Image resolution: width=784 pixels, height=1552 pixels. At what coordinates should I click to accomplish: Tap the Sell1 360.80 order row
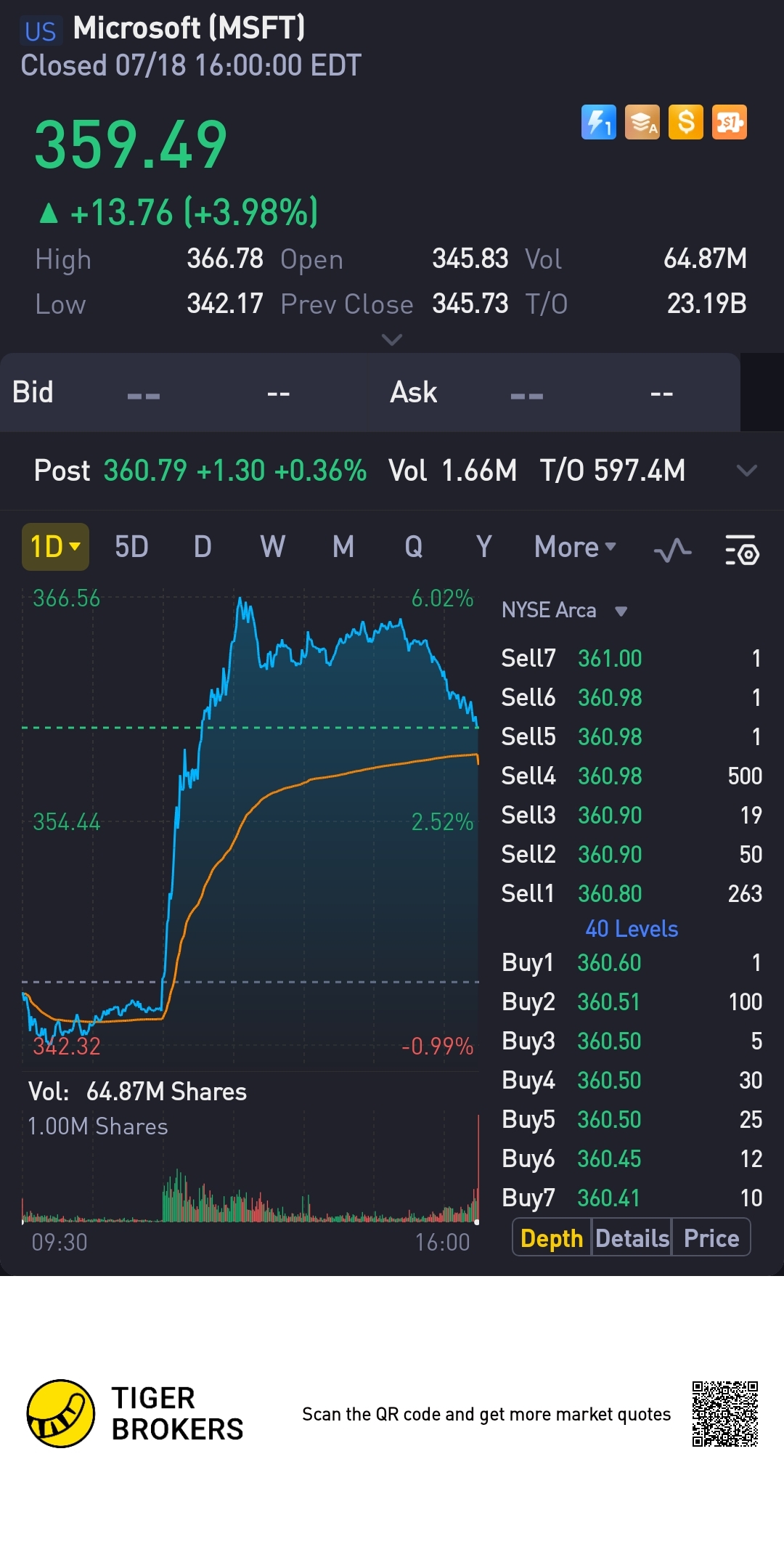[x=632, y=893]
